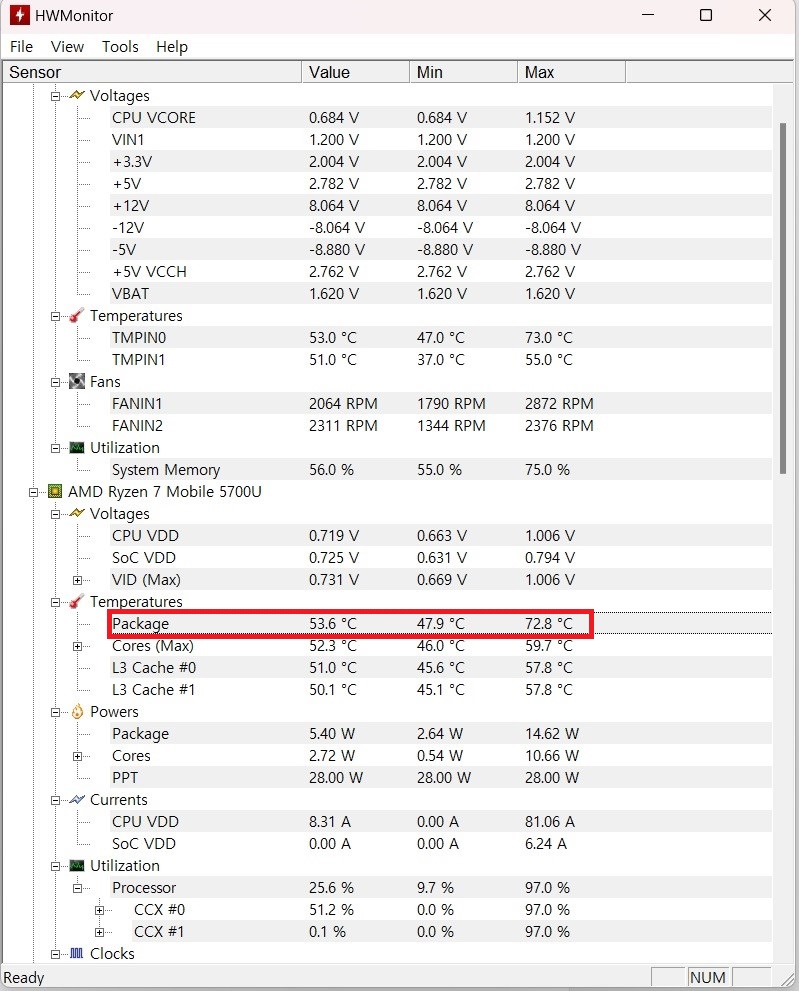Collapse the Currents node
This screenshot has width=799, height=991.
[x=56, y=800]
